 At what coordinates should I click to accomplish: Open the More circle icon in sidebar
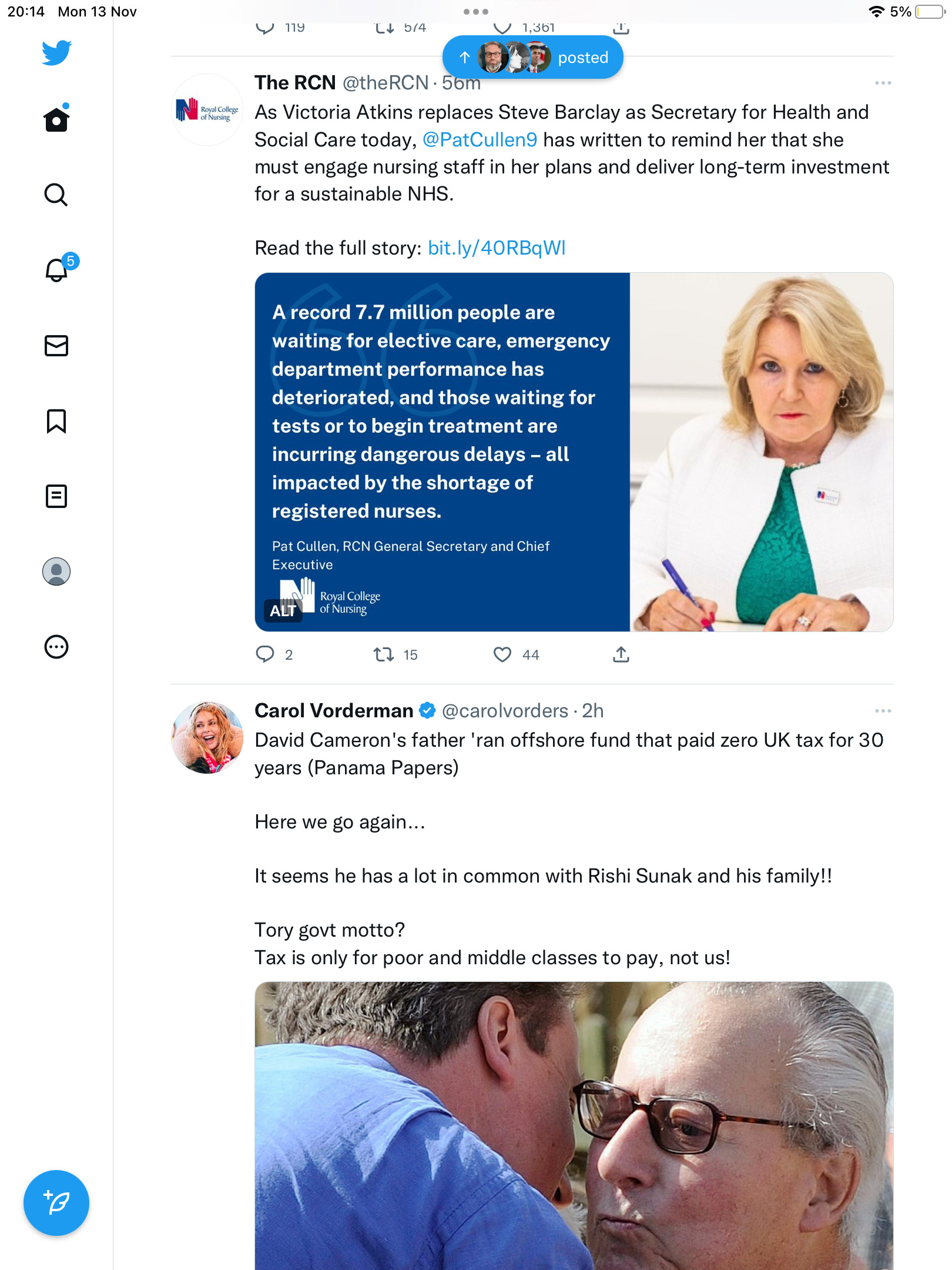pos(56,647)
